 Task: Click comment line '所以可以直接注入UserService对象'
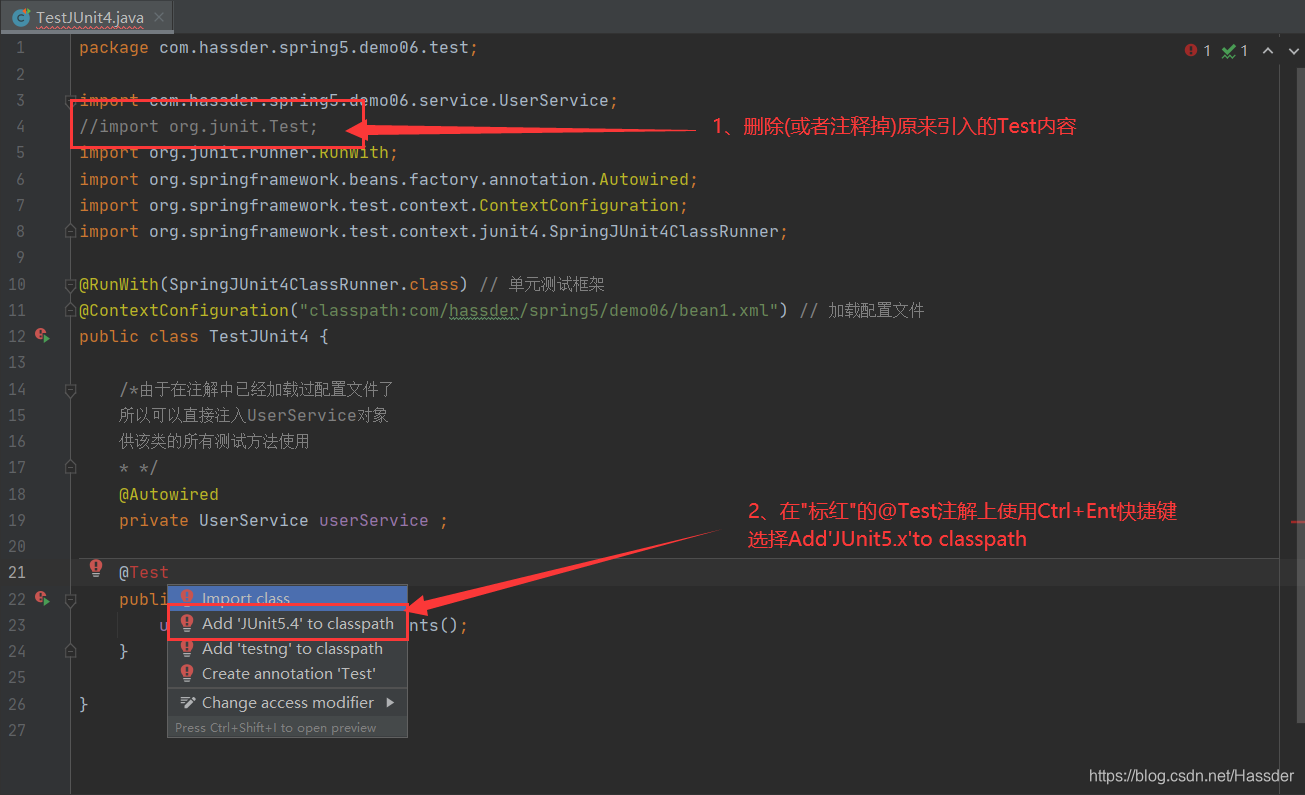point(253,415)
